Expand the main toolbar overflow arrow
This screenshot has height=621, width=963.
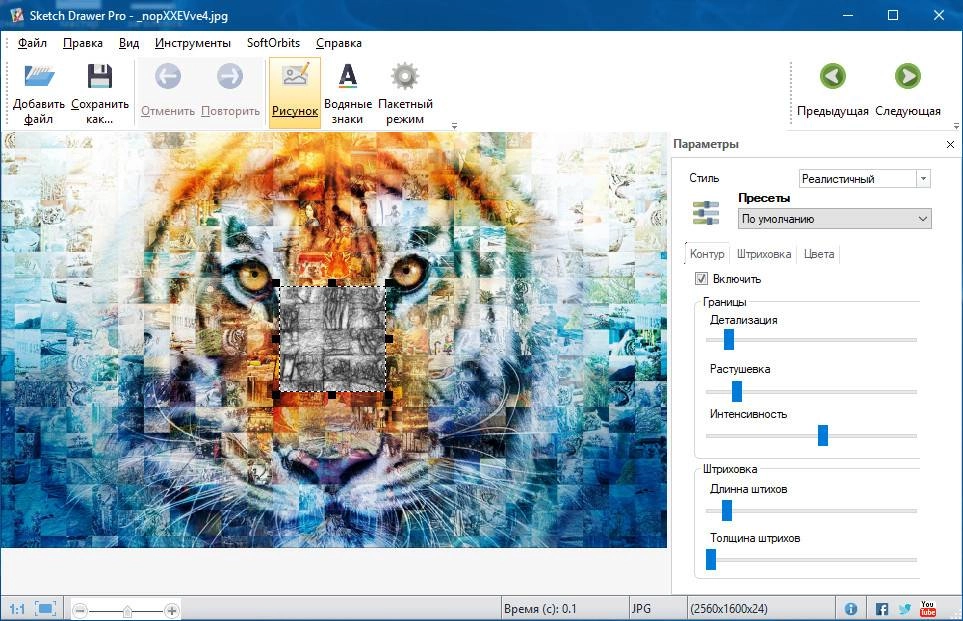pyautogui.click(x=454, y=126)
